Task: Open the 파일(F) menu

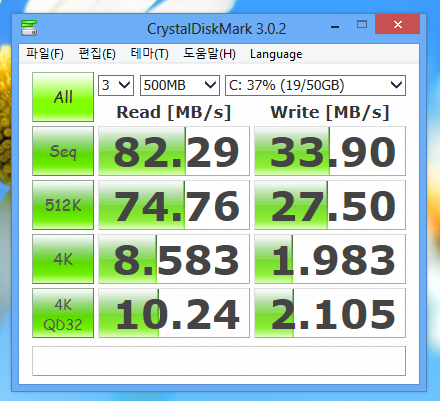Action: click(x=45, y=54)
